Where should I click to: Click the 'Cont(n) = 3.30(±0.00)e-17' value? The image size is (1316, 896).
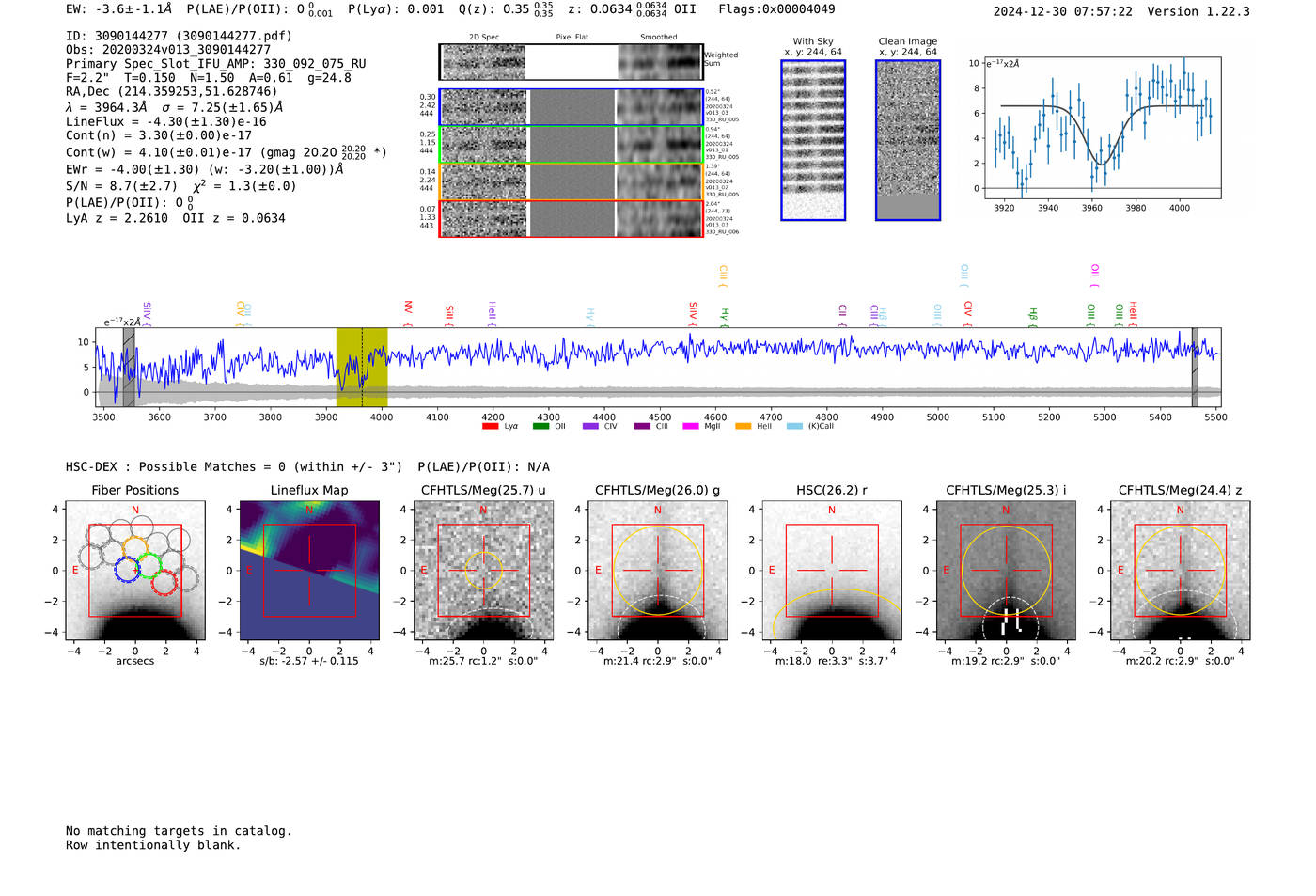[x=159, y=135]
